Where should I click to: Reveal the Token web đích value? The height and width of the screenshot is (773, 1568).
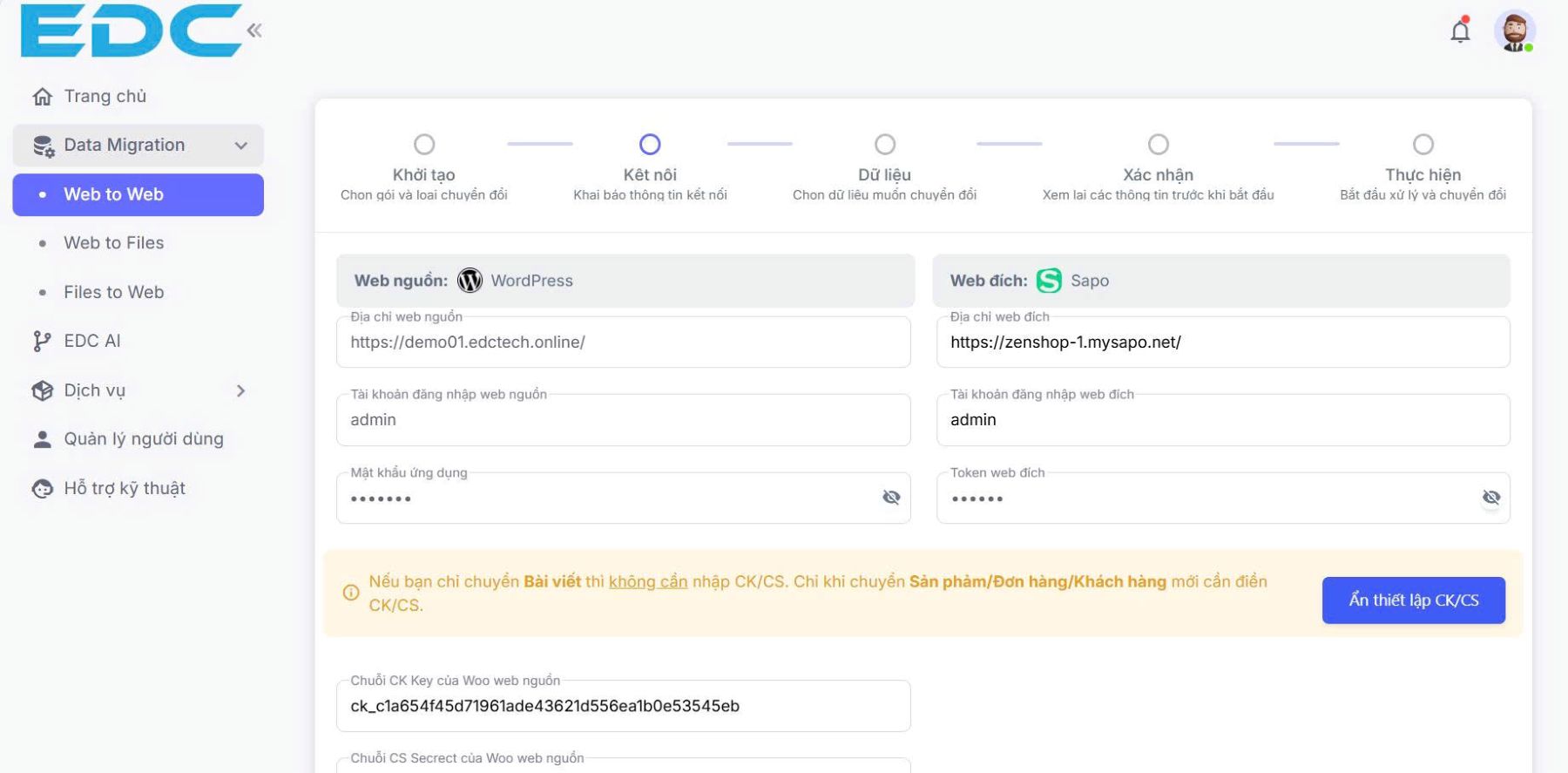pos(1490,498)
